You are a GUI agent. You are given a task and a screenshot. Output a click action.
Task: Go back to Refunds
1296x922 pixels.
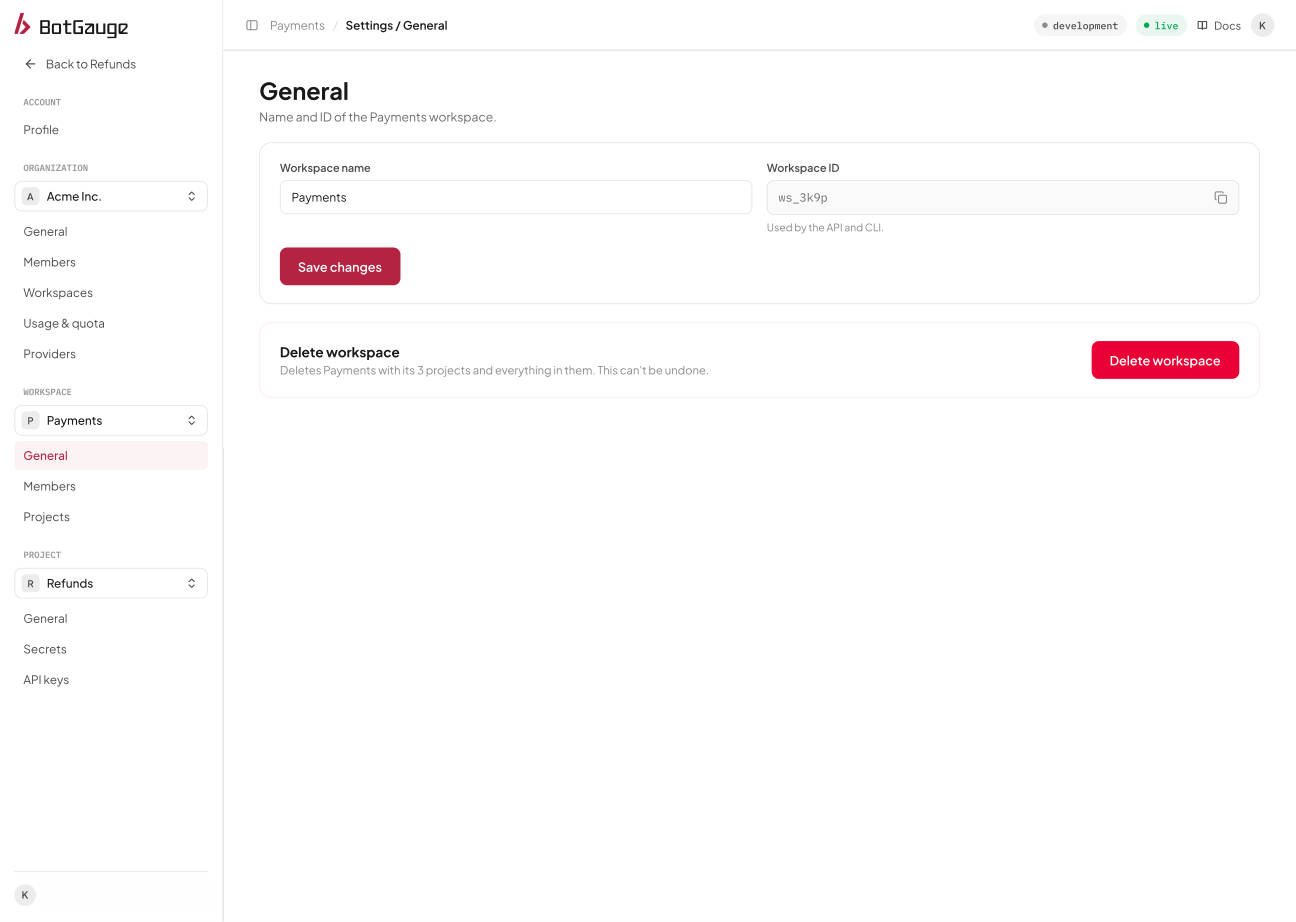pyautogui.click(x=80, y=64)
